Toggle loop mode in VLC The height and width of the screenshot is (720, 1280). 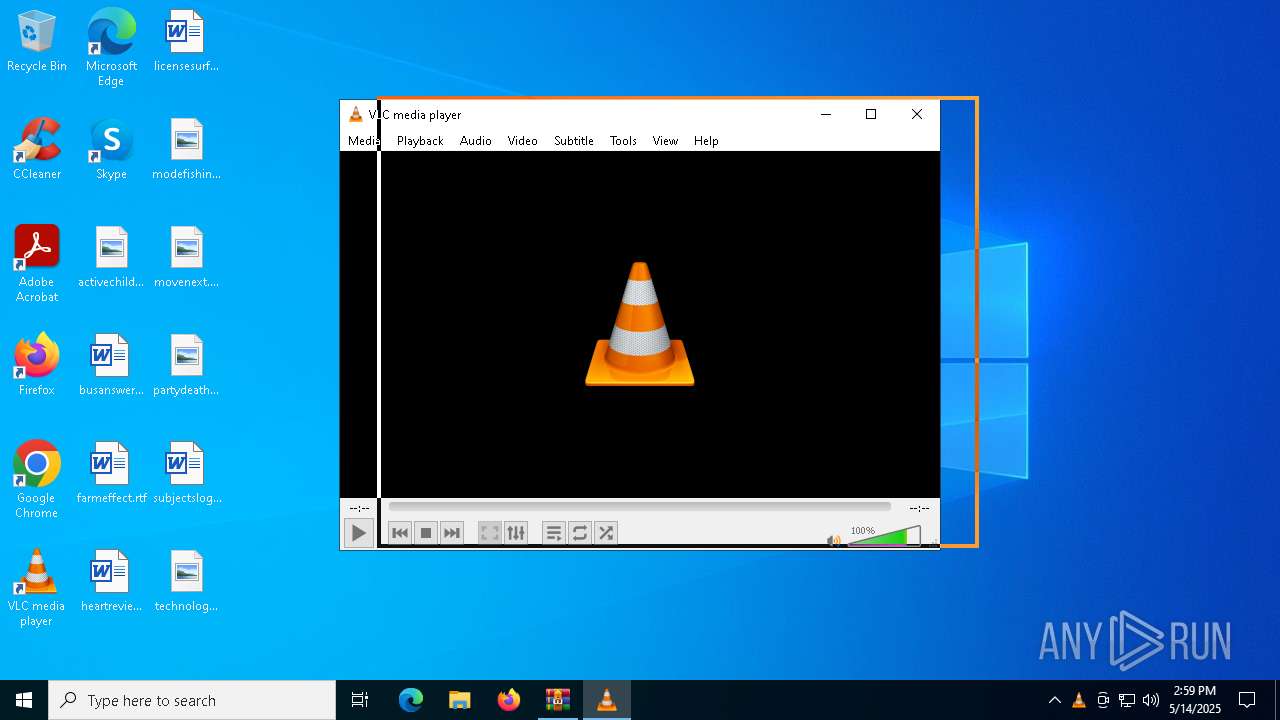click(x=580, y=533)
